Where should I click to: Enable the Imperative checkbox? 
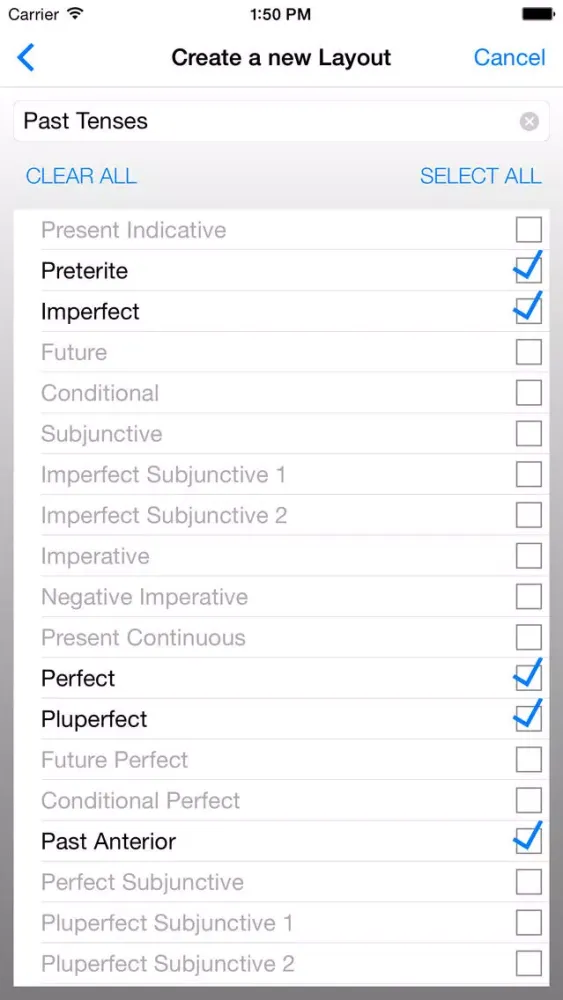[x=529, y=556]
